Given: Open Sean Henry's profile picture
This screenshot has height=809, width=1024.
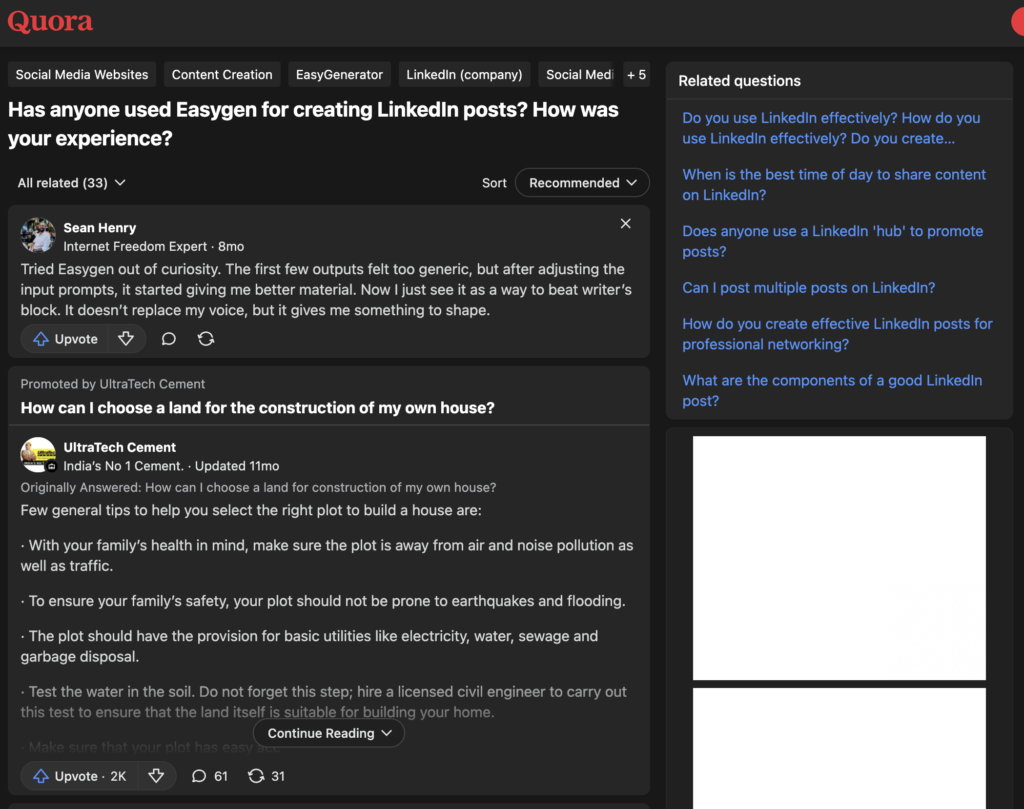Looking at the screenshot, I should 38,235.
